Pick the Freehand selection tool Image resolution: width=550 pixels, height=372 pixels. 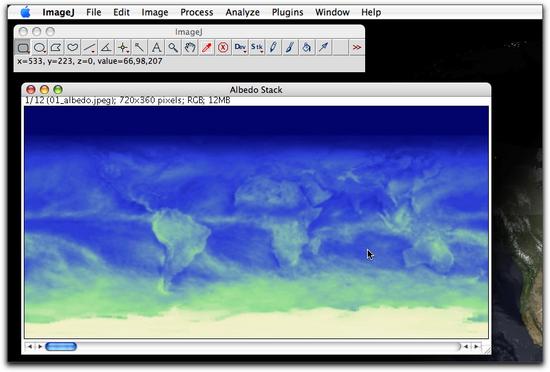73,47
